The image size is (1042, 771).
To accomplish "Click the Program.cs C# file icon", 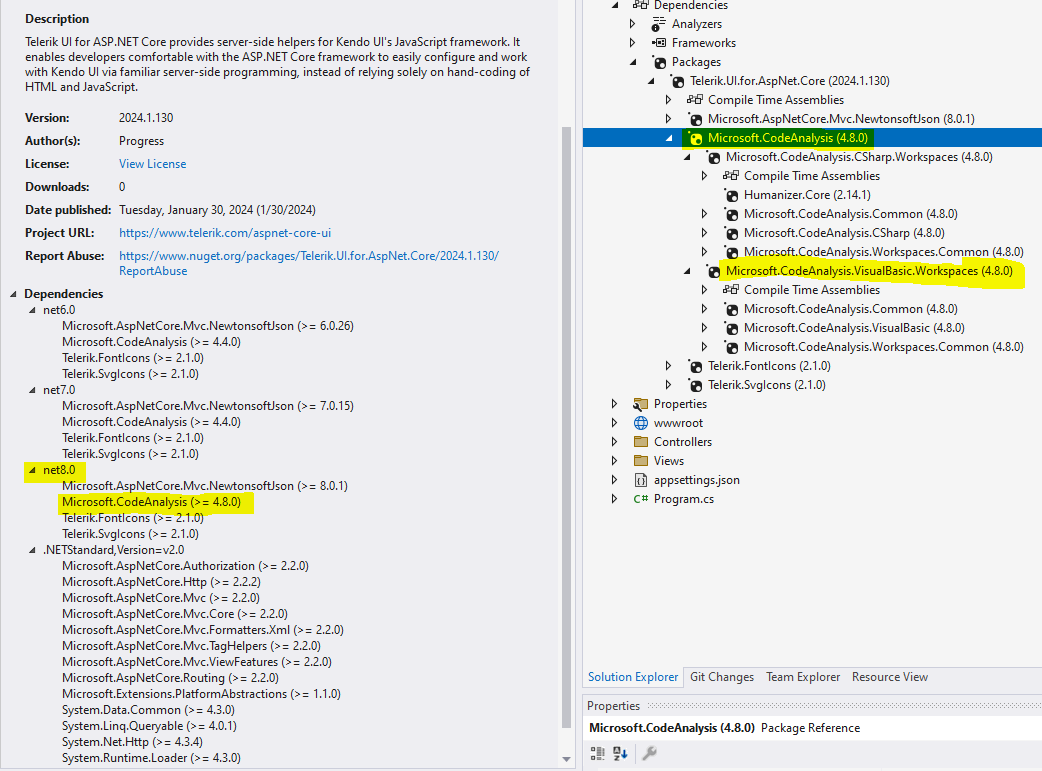I will point(641,499).
